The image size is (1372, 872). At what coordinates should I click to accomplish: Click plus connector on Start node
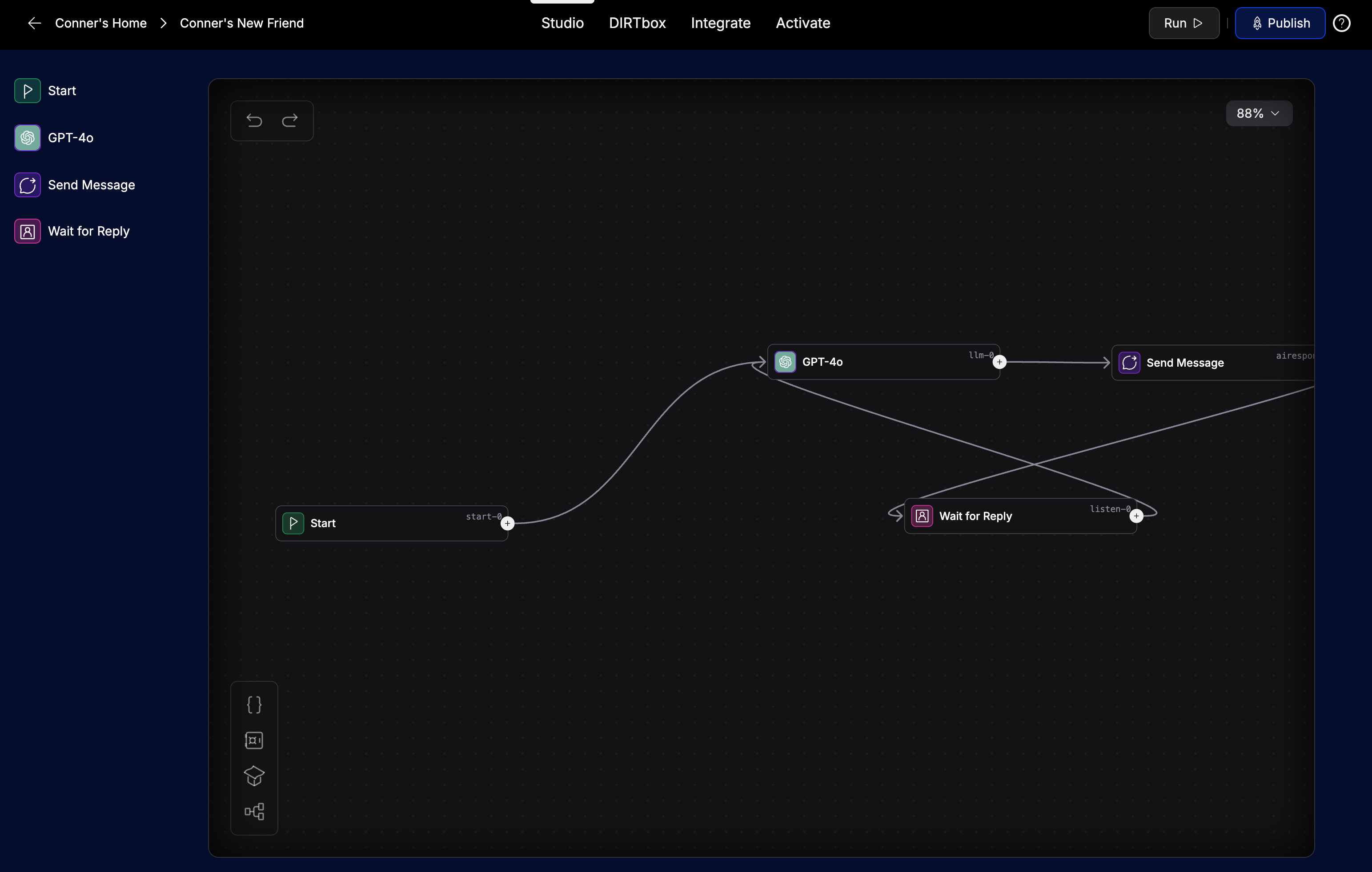507,524
